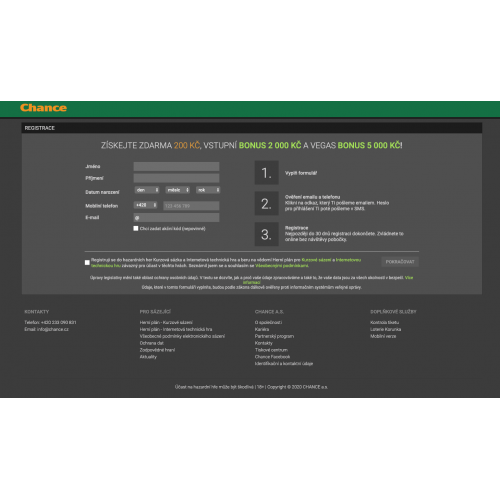500x500 pixels.
Task: Open the 'Ochrana dat' footer link
Action: click(x=152, y=343)
